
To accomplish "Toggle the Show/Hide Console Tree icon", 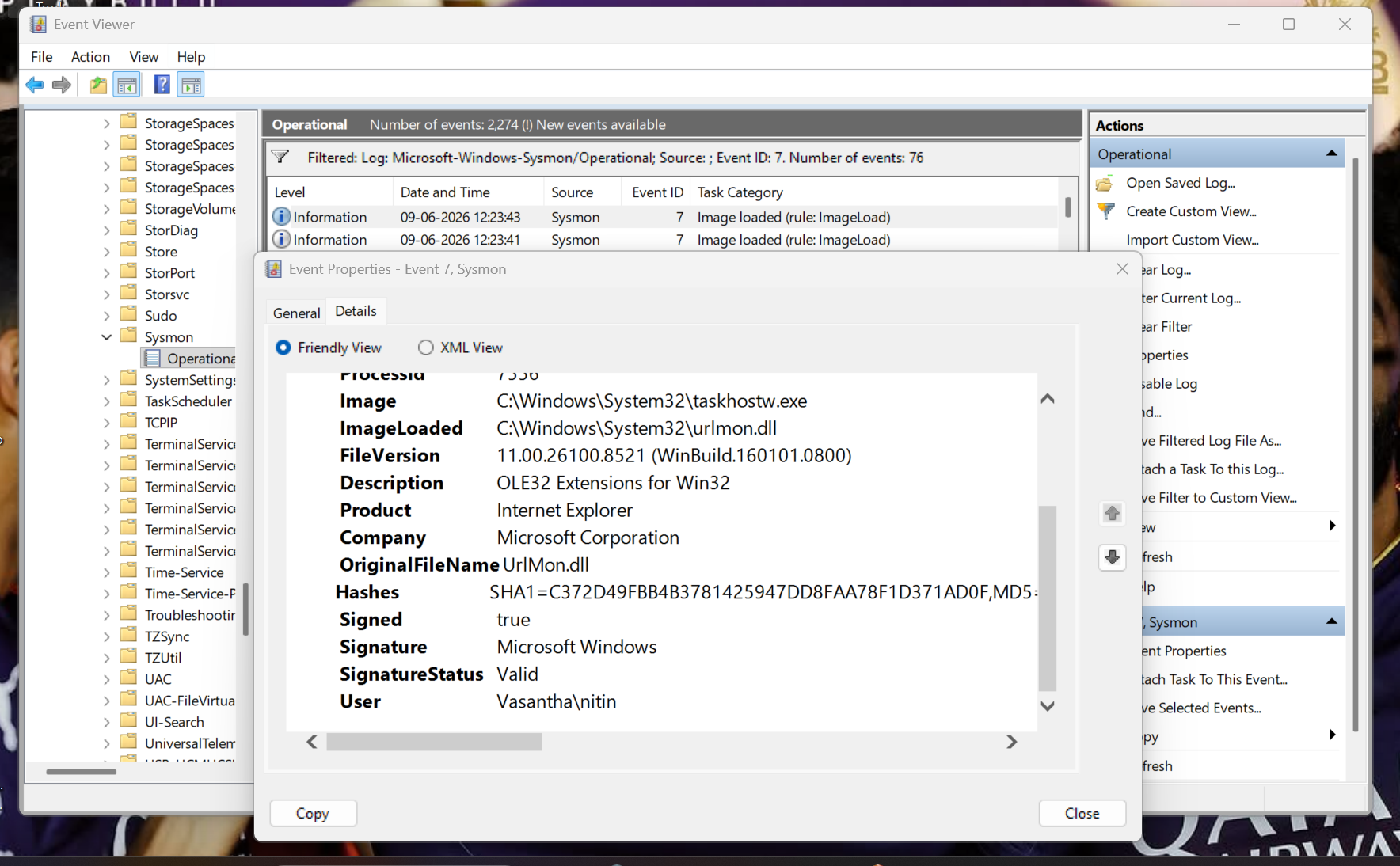I will pos(127,85).
